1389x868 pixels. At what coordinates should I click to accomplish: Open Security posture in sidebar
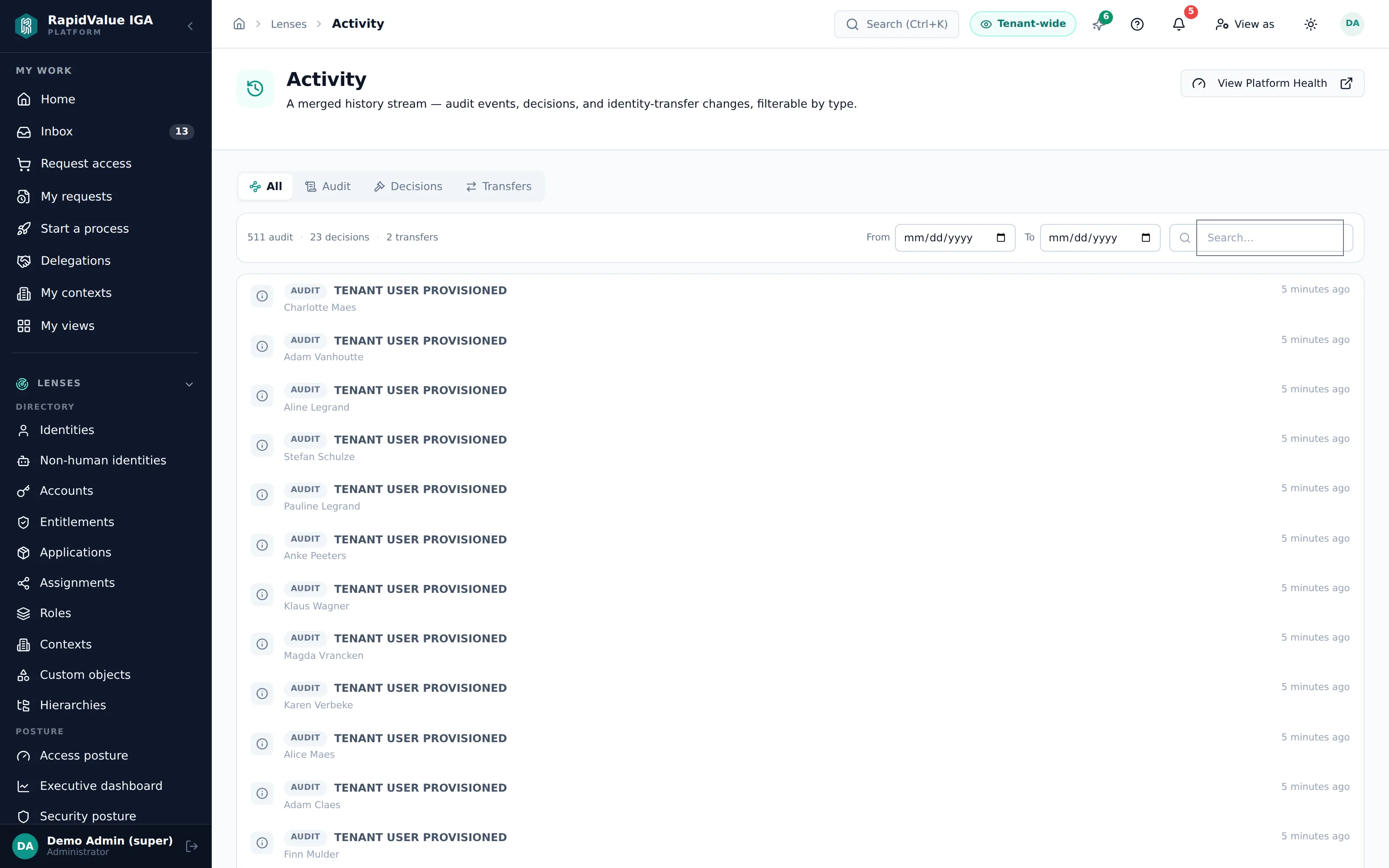(x=105, y=816)
